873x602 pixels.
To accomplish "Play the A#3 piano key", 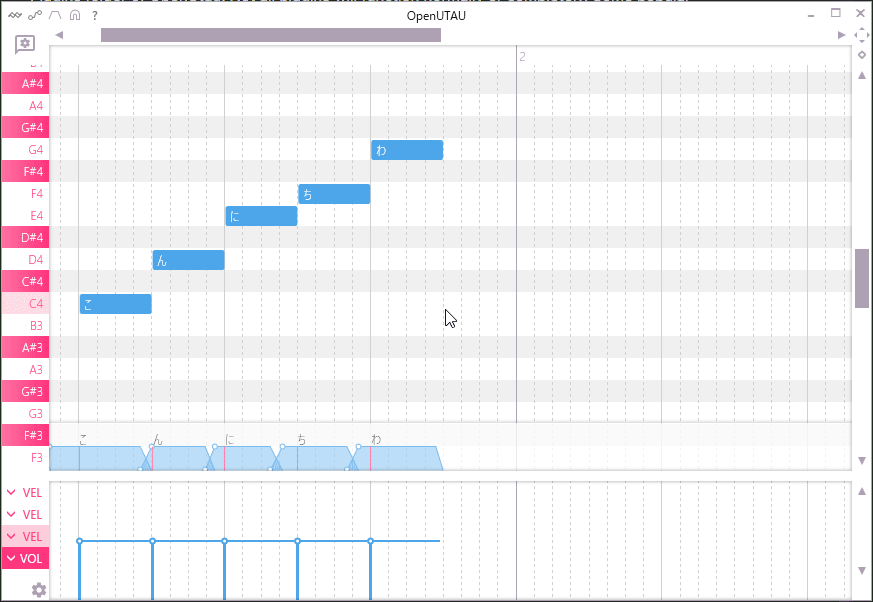I will pos(25,347).
